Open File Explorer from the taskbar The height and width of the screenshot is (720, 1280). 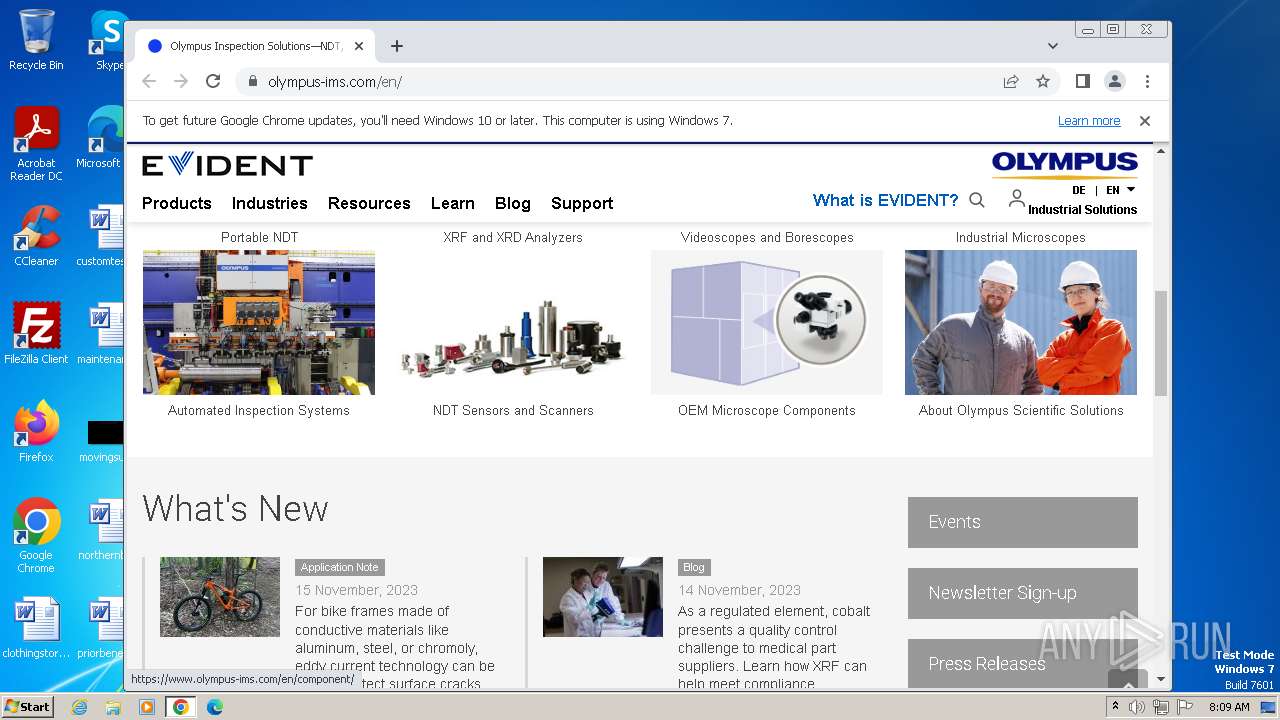click(113, 707)
